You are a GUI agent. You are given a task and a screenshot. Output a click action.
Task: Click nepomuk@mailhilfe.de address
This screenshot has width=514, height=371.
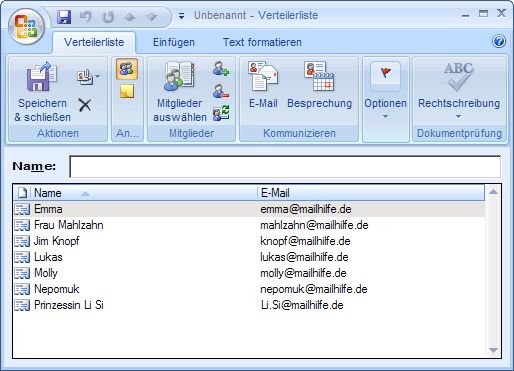(314, 289)
